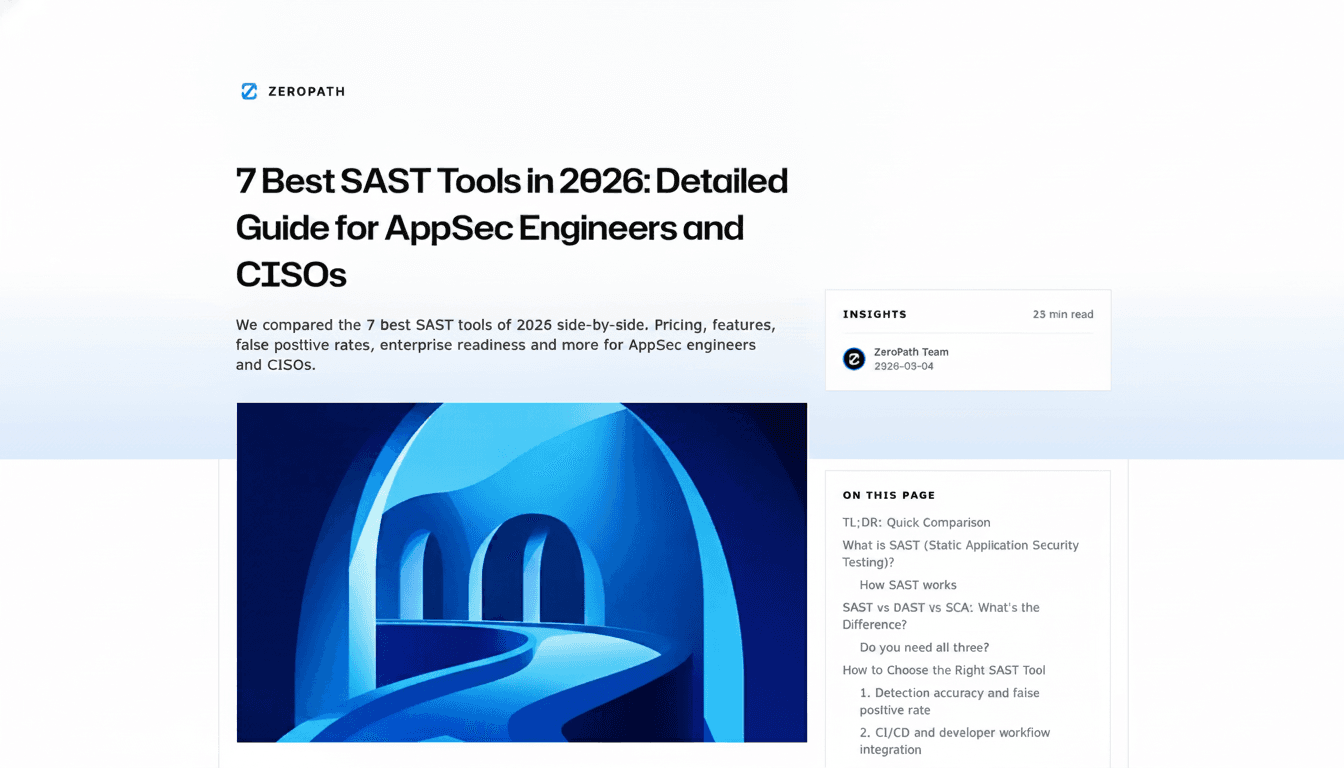Click the ZeroPath Team author avatar
Screen dimensions: 1344x768
point(854,359)
